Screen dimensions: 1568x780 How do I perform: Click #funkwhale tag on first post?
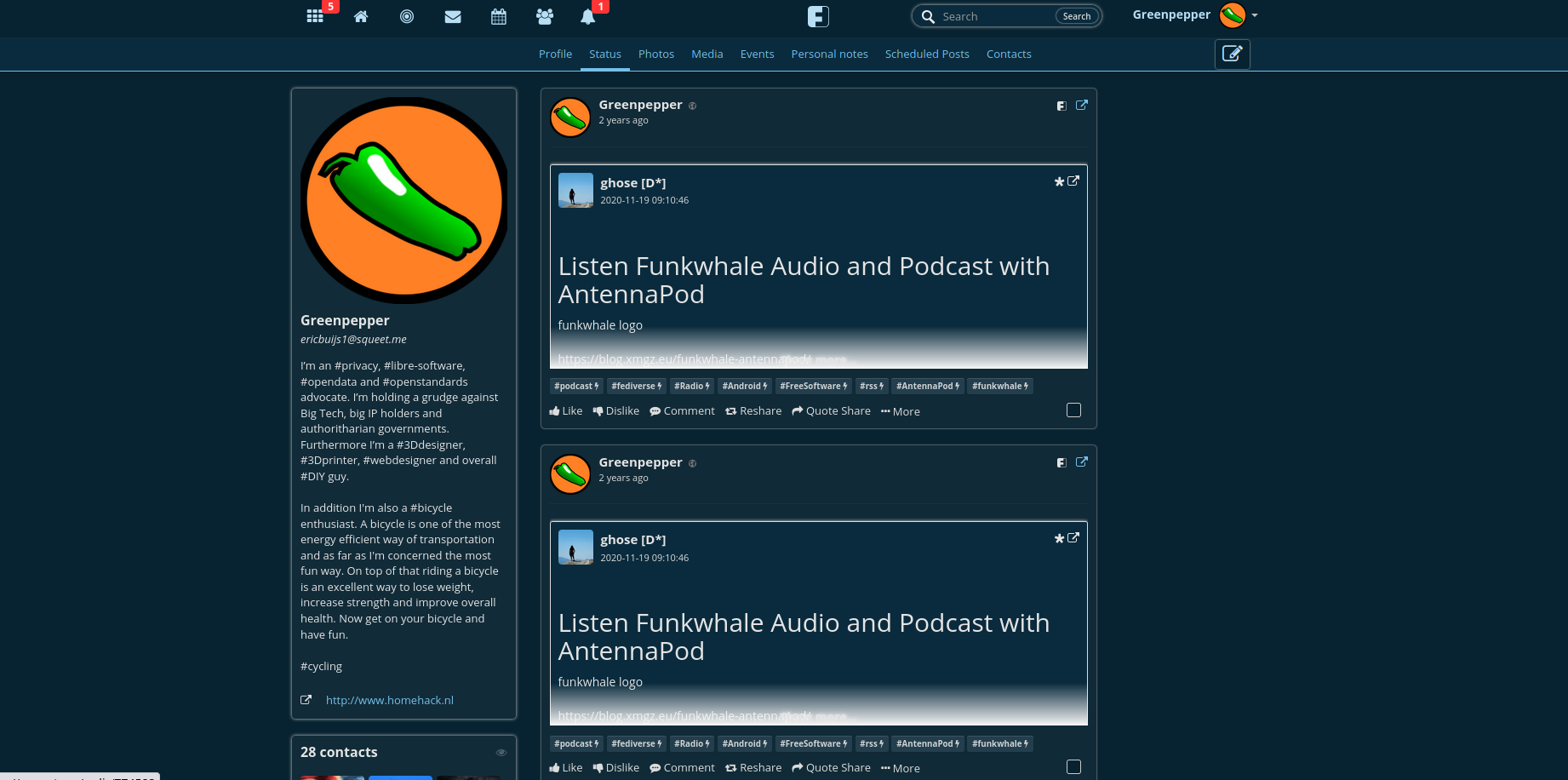(x=1000, y=387)
